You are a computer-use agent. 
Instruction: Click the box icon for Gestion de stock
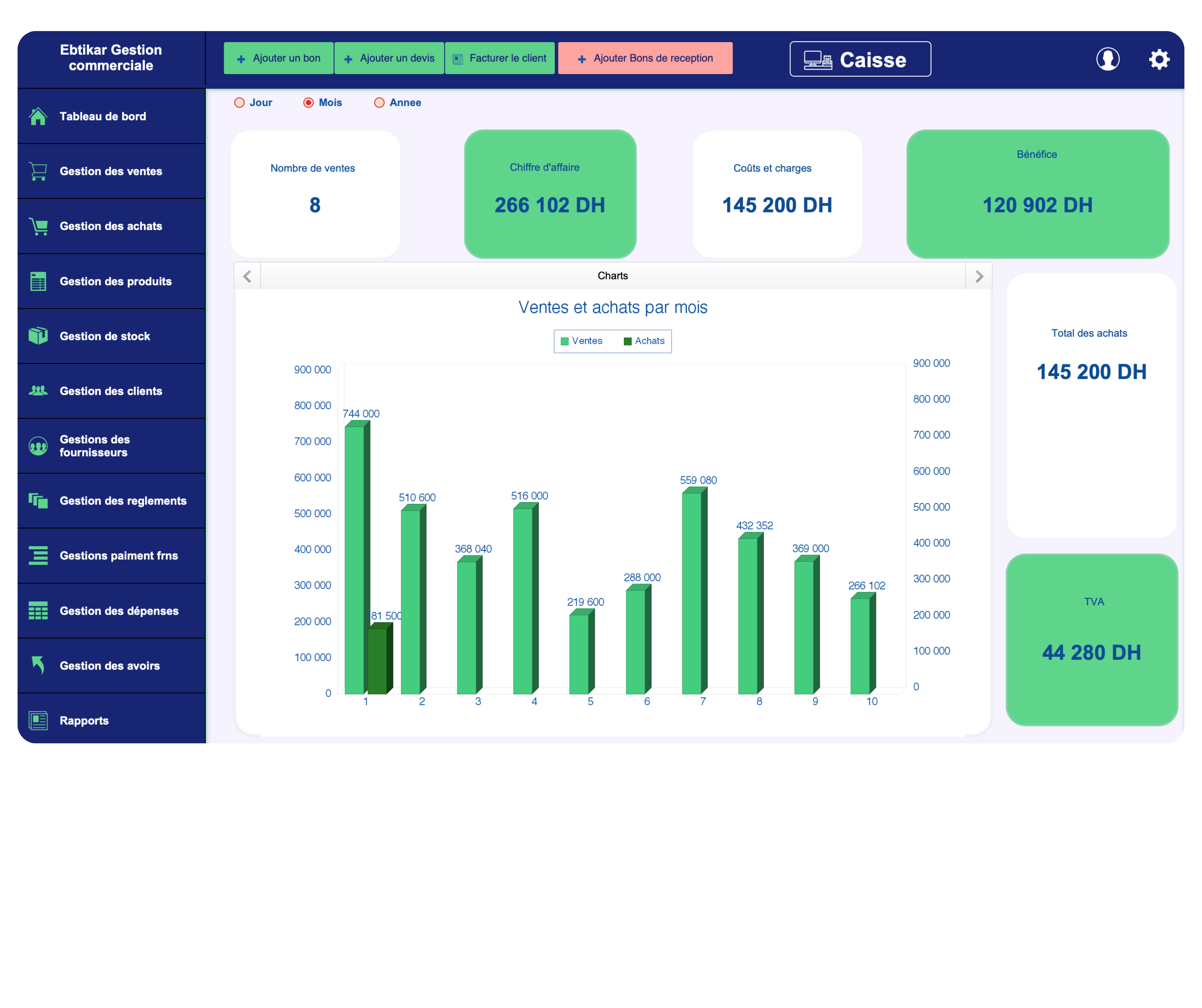coord(38,336)
